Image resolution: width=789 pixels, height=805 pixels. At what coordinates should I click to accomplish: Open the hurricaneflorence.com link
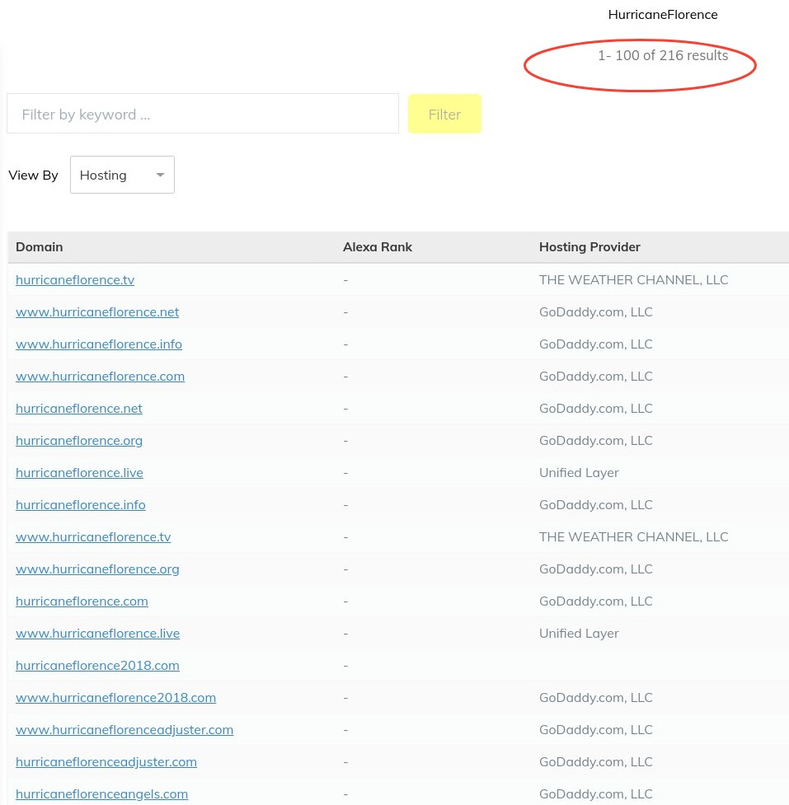pos(82,601)
